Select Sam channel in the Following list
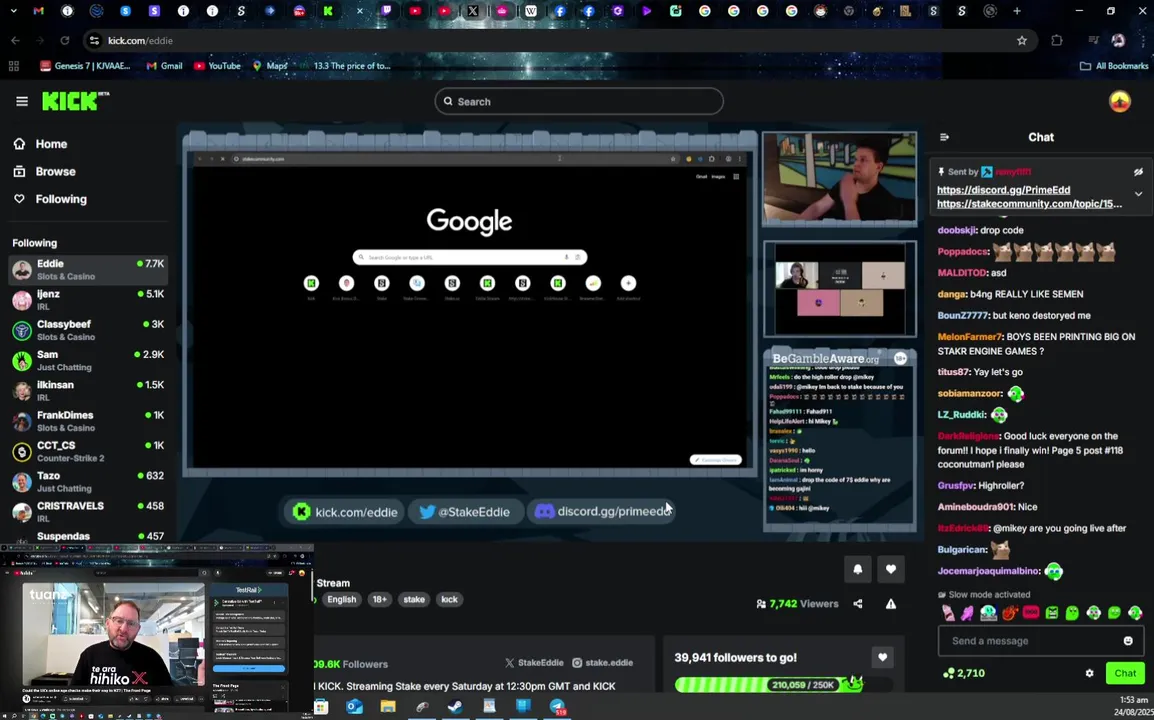Screen dimensions: 1154x720 tap(88, 360)
